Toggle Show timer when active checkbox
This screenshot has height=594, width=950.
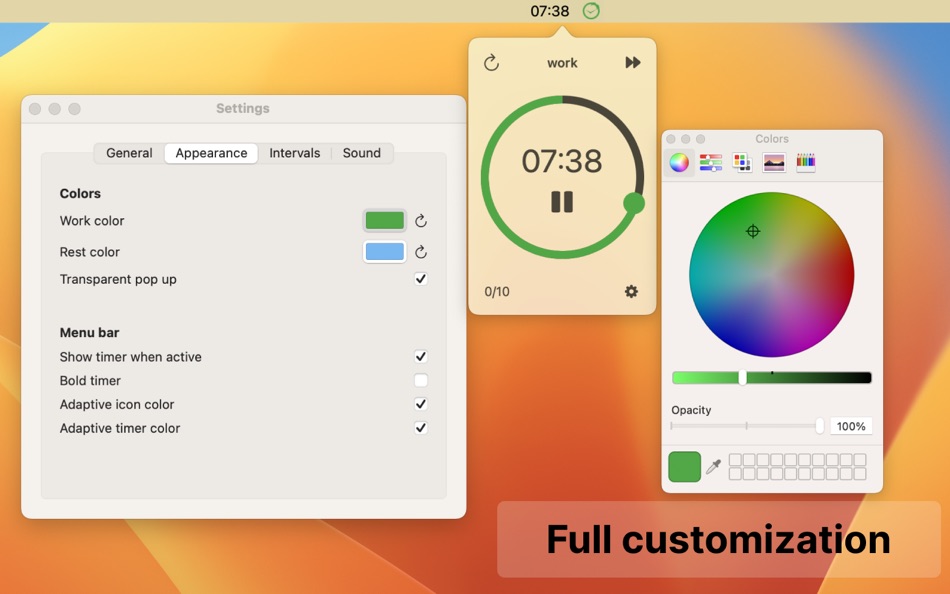pyautogui.click(x=420, y=356)
